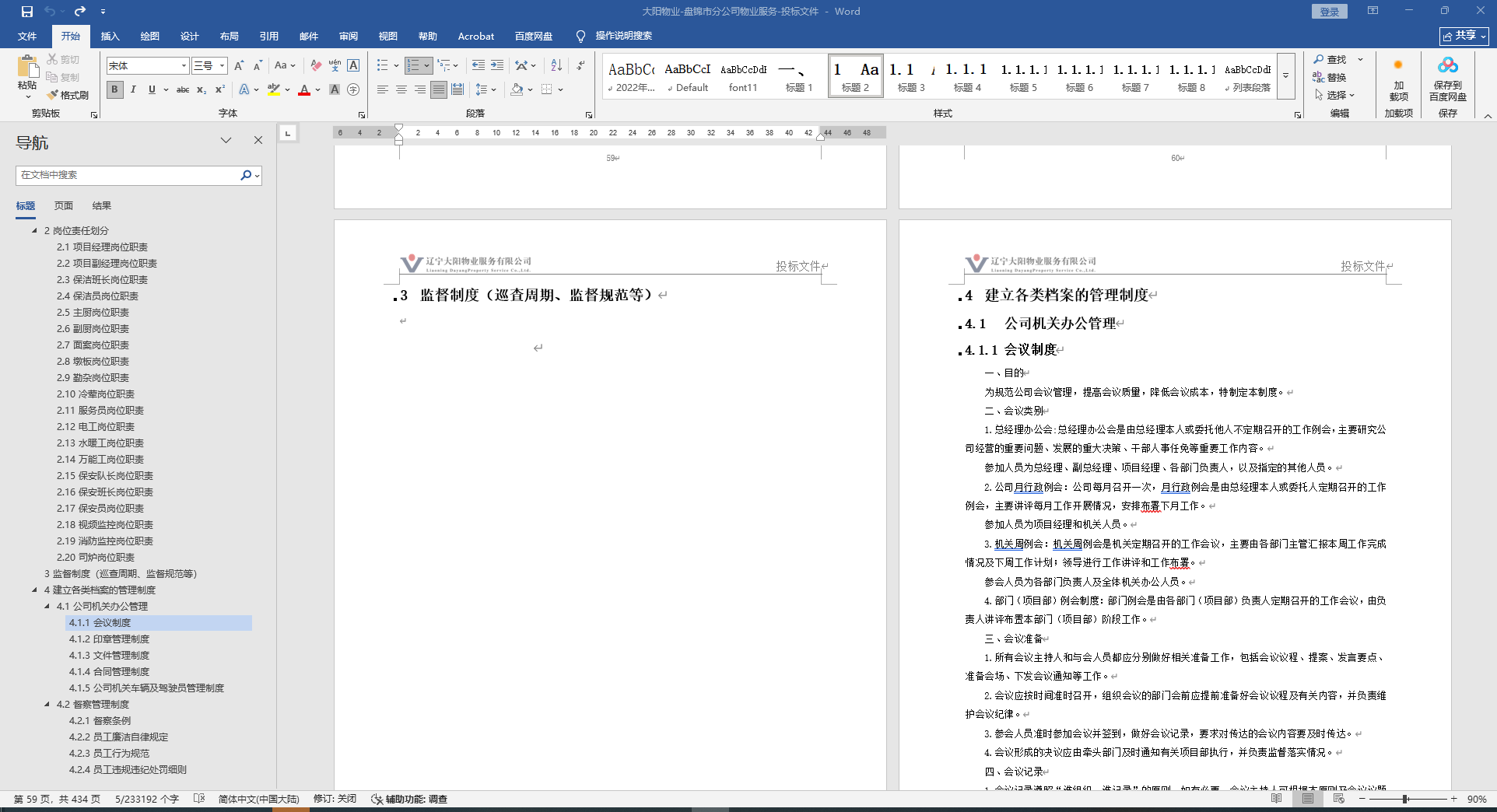Screen dimensions: 1497x812
Task: Switch to the 插入 (Insert) ribbon tab
Action: pos(110,36)
